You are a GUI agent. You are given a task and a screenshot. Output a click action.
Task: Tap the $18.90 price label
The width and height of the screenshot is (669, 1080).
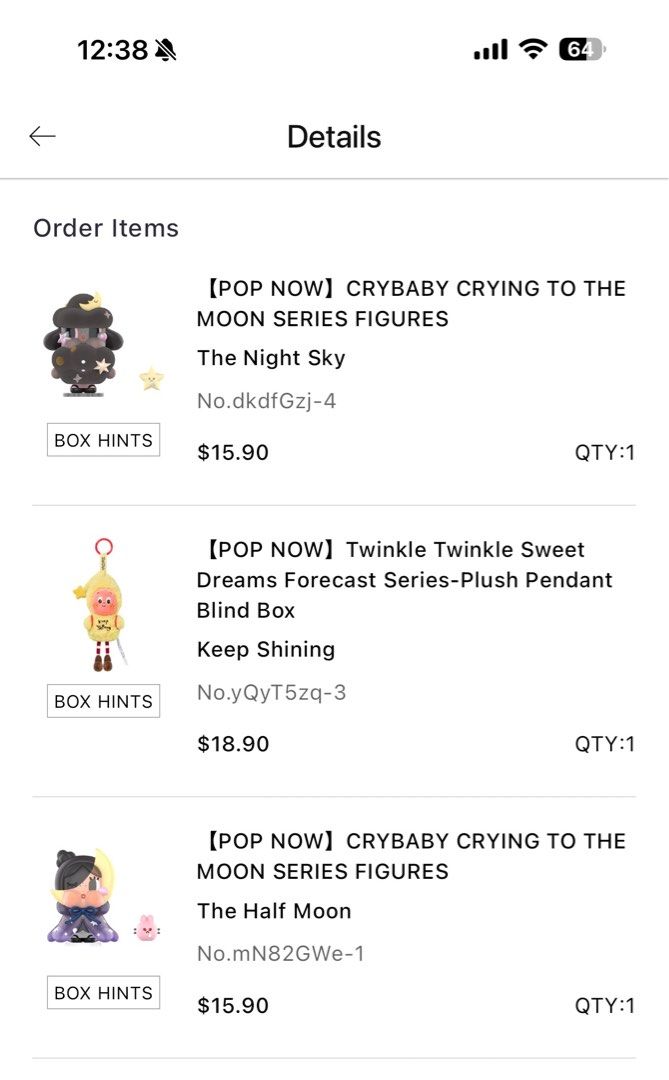[x=232, y=743]
